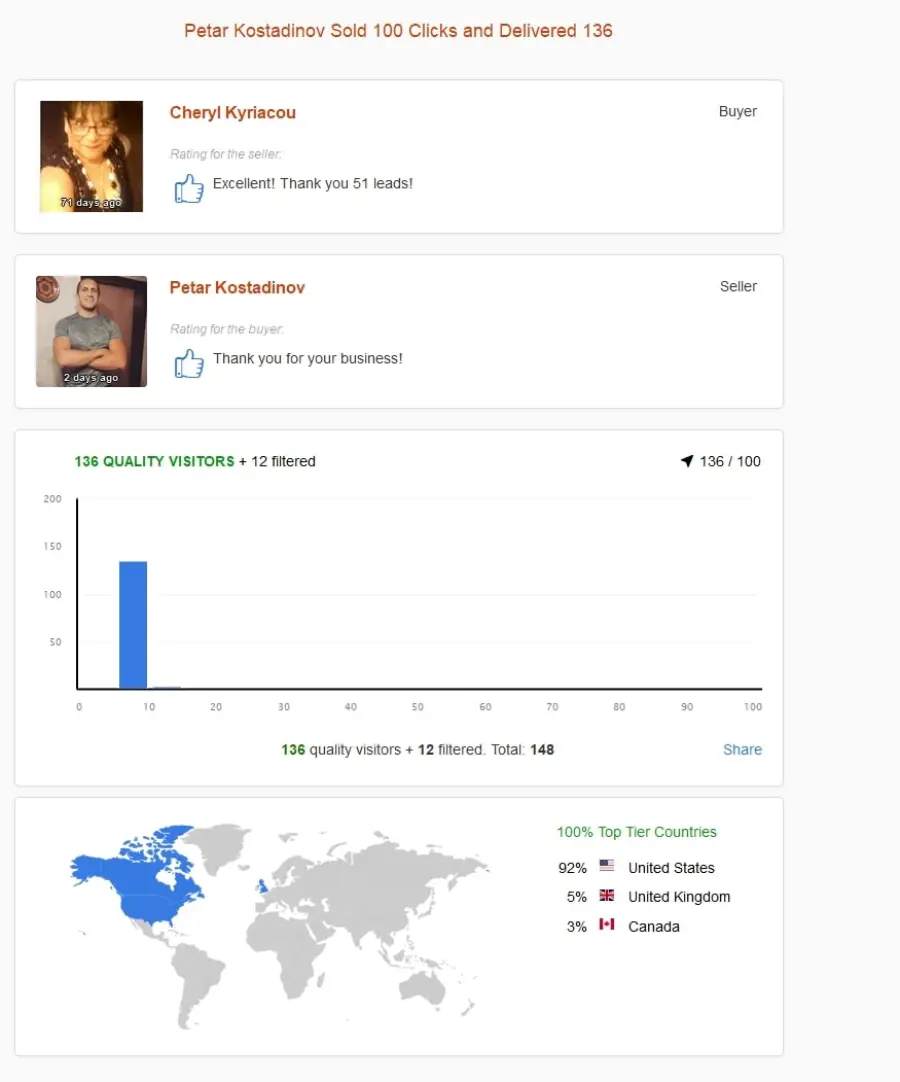Viewport: 900px width, 1082px height.
Task: Click the Share link below the chart
Action: 742,749
